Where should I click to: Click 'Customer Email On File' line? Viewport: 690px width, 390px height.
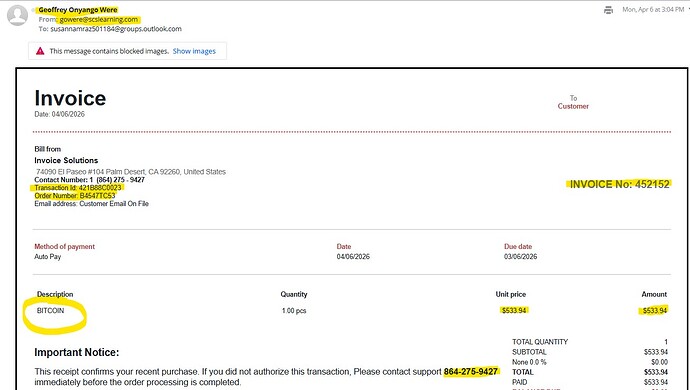click(x=92, y=203)
